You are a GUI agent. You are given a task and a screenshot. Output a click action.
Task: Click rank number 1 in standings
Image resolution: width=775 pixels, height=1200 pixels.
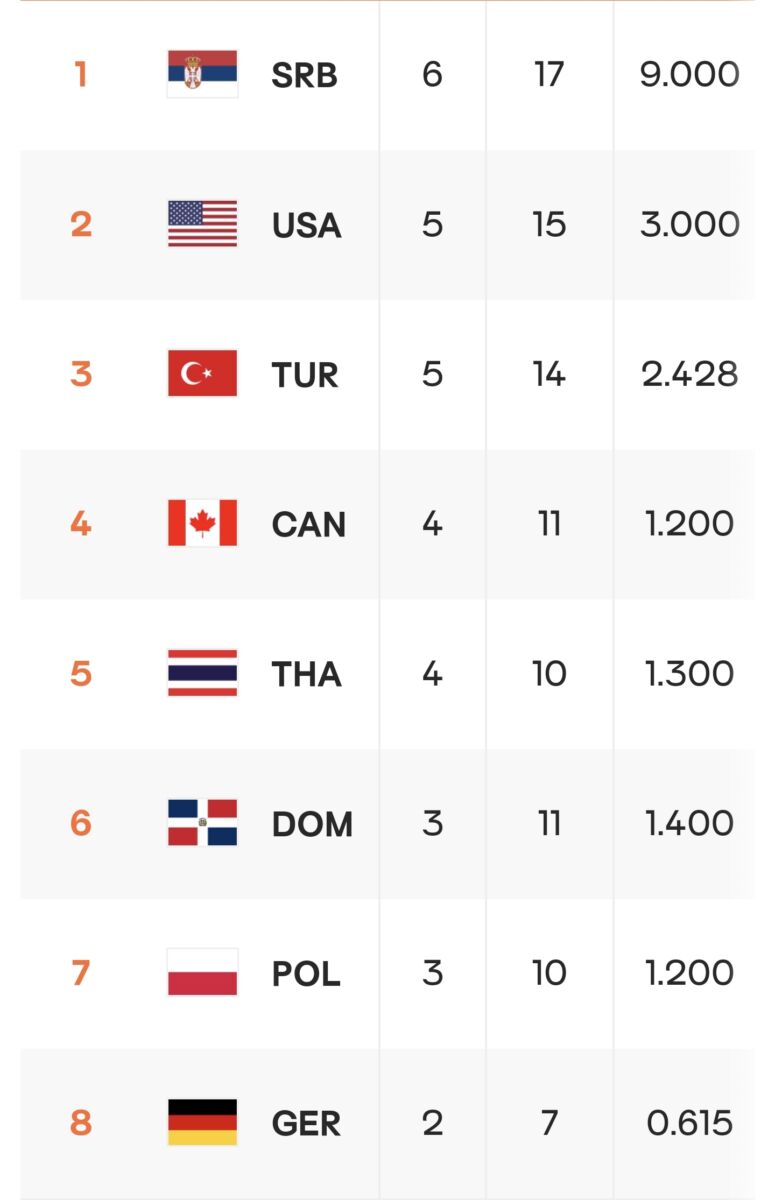click(x=81, y=75)
